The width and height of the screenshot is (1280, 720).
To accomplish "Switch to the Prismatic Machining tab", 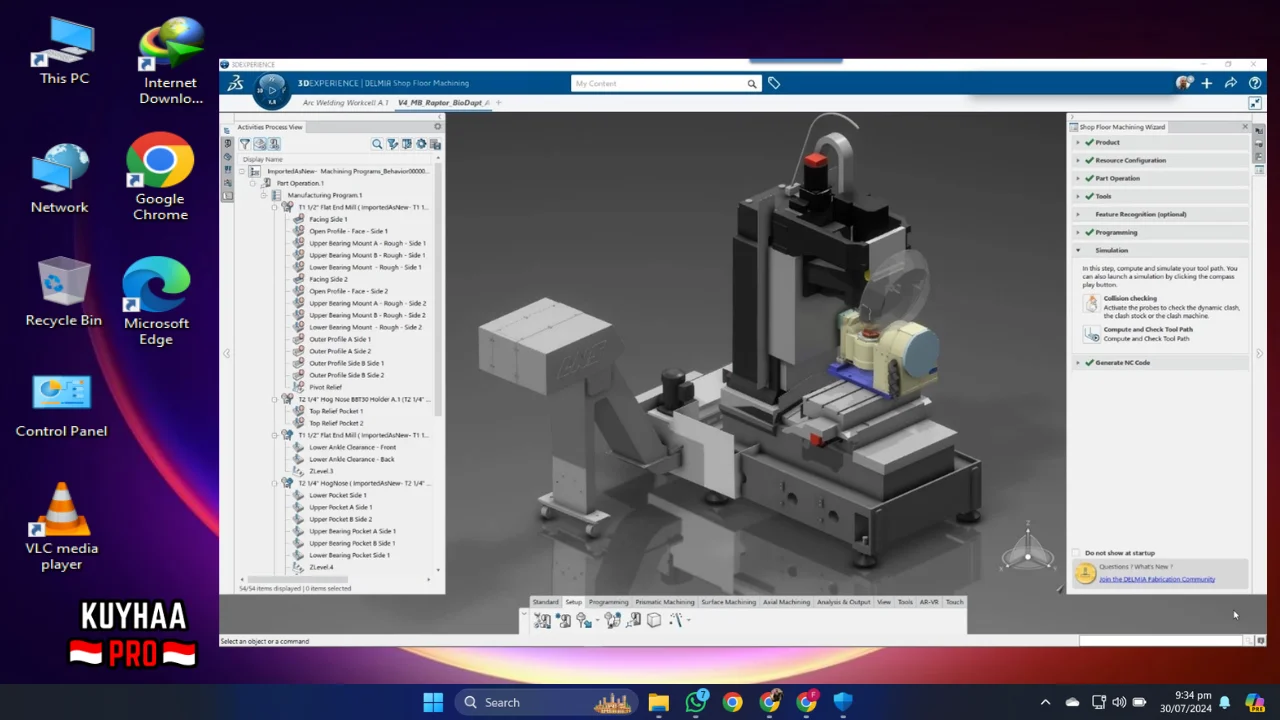I will (665, 602).
